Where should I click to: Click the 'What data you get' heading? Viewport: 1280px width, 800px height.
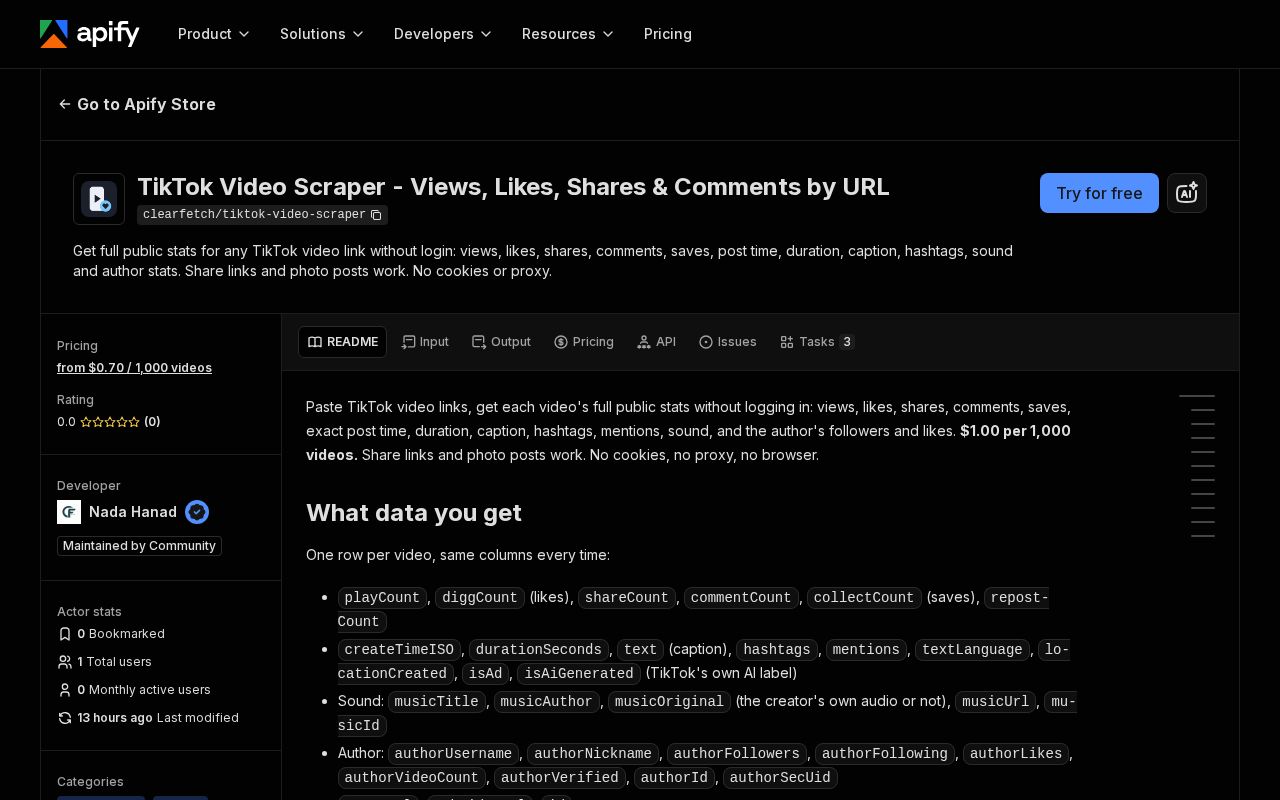[x=414, y=513]
